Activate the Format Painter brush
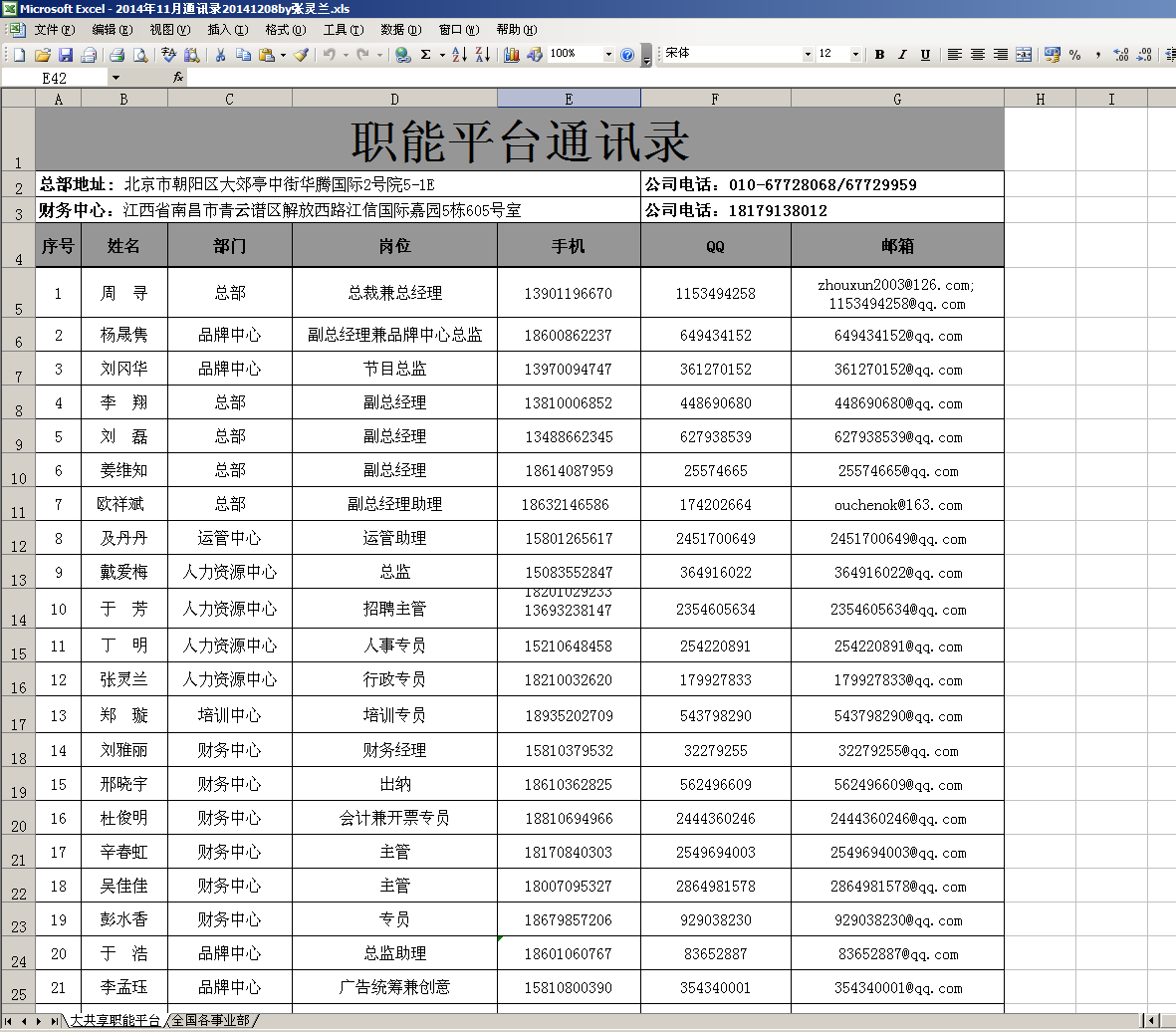Screen dimensions: 1176x1032 tap(301, 54)
